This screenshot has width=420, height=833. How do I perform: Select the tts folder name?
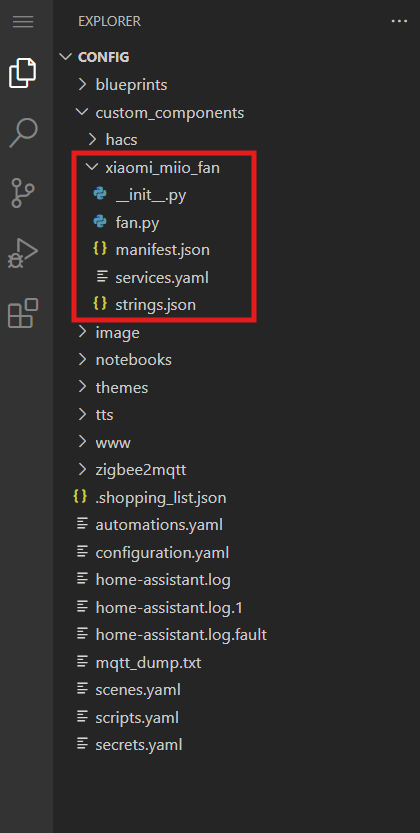coord(104,414)
